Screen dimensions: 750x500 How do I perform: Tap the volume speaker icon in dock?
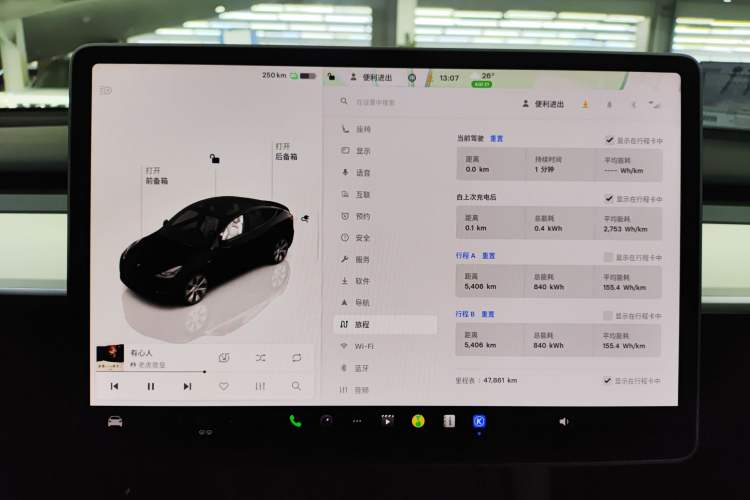[564, 421]
